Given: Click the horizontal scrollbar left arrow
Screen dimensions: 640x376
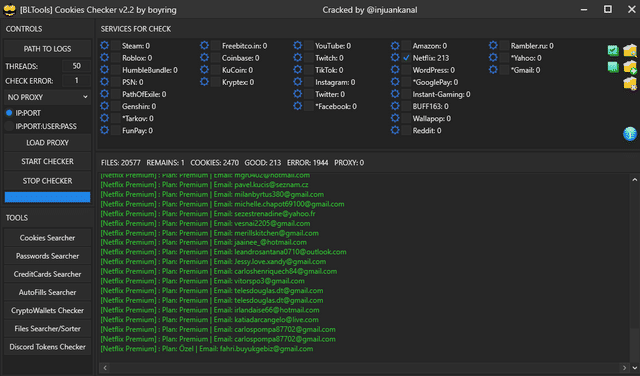Looking at the screenshot, I should coord(105,368).
